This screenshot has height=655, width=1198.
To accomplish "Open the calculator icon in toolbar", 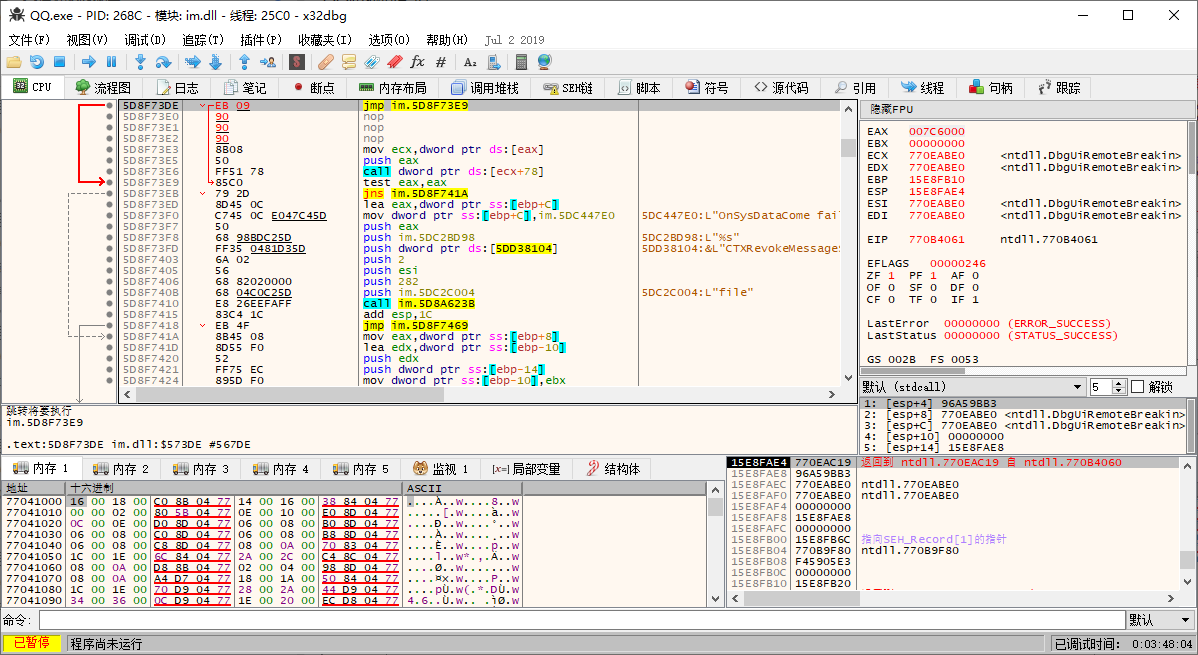I will [x=521, y=62].
